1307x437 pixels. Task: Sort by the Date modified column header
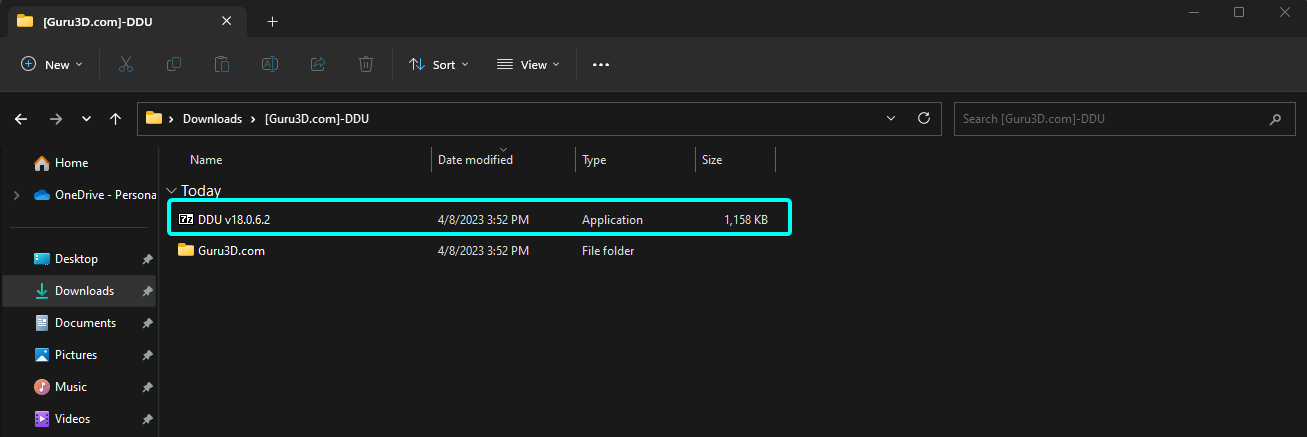tap(475, 160)
